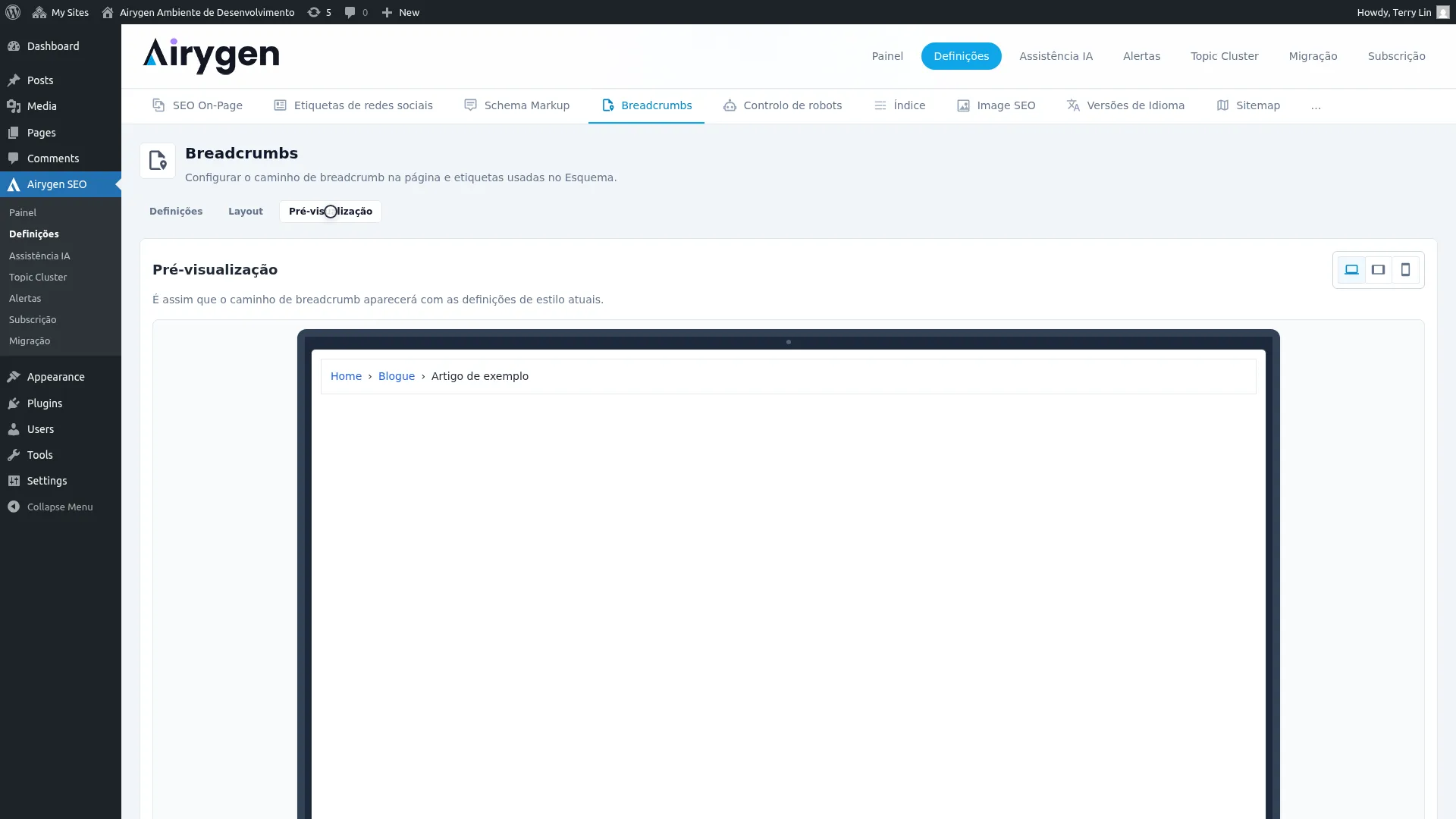Viewport: 1456px width, 819px height.
Task: Open Topic Cluster submenu in sidebar
Action: tap(38, 278)
